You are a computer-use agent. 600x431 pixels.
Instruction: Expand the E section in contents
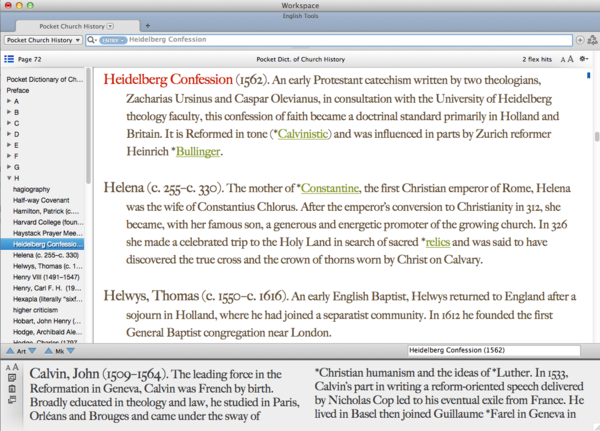9,145
